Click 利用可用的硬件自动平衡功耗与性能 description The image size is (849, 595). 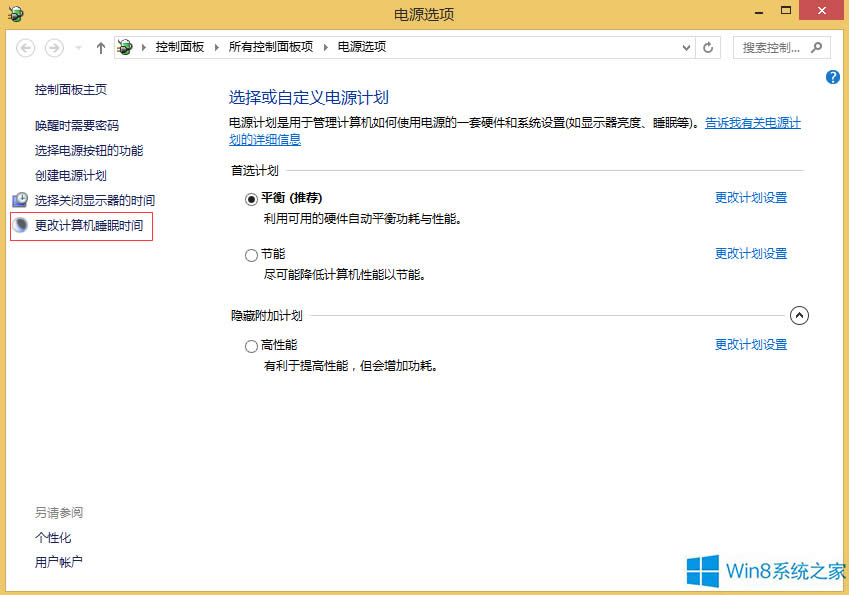tap(362, 219)
